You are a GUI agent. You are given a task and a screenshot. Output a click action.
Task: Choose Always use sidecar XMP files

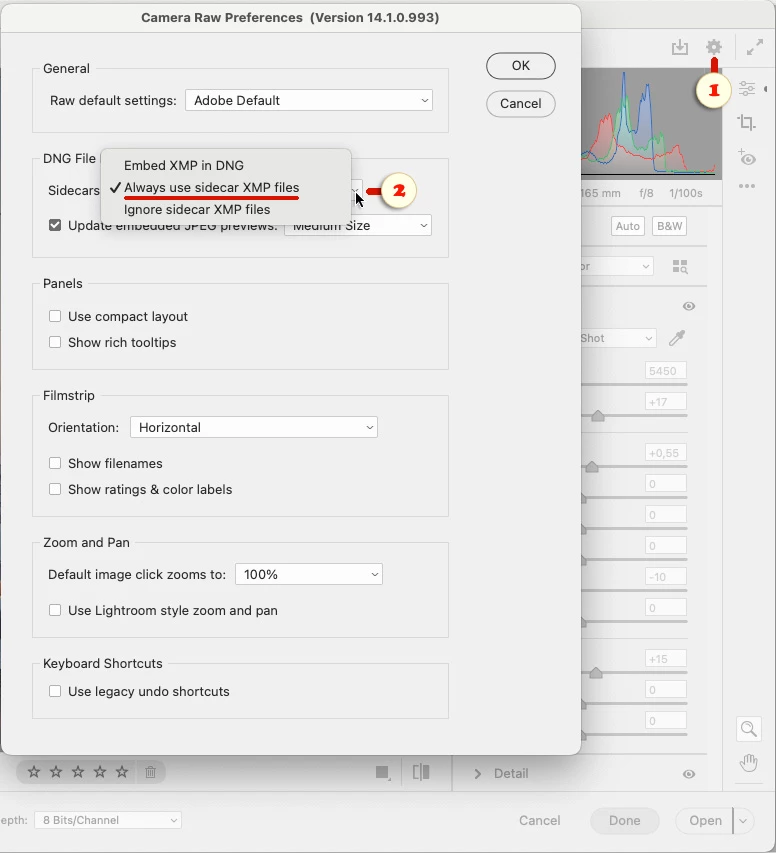pyautogui.click(x=212, y=188)
